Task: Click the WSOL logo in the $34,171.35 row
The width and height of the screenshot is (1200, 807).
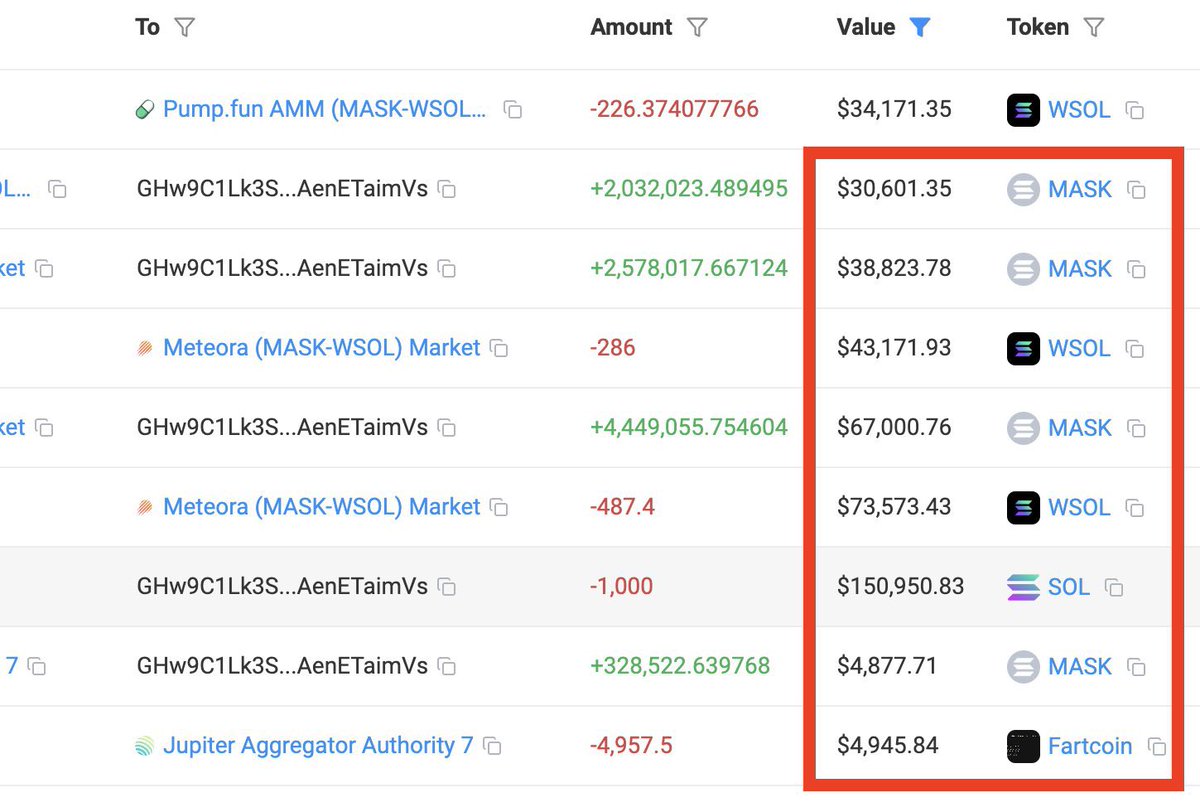Action: 1023,109
